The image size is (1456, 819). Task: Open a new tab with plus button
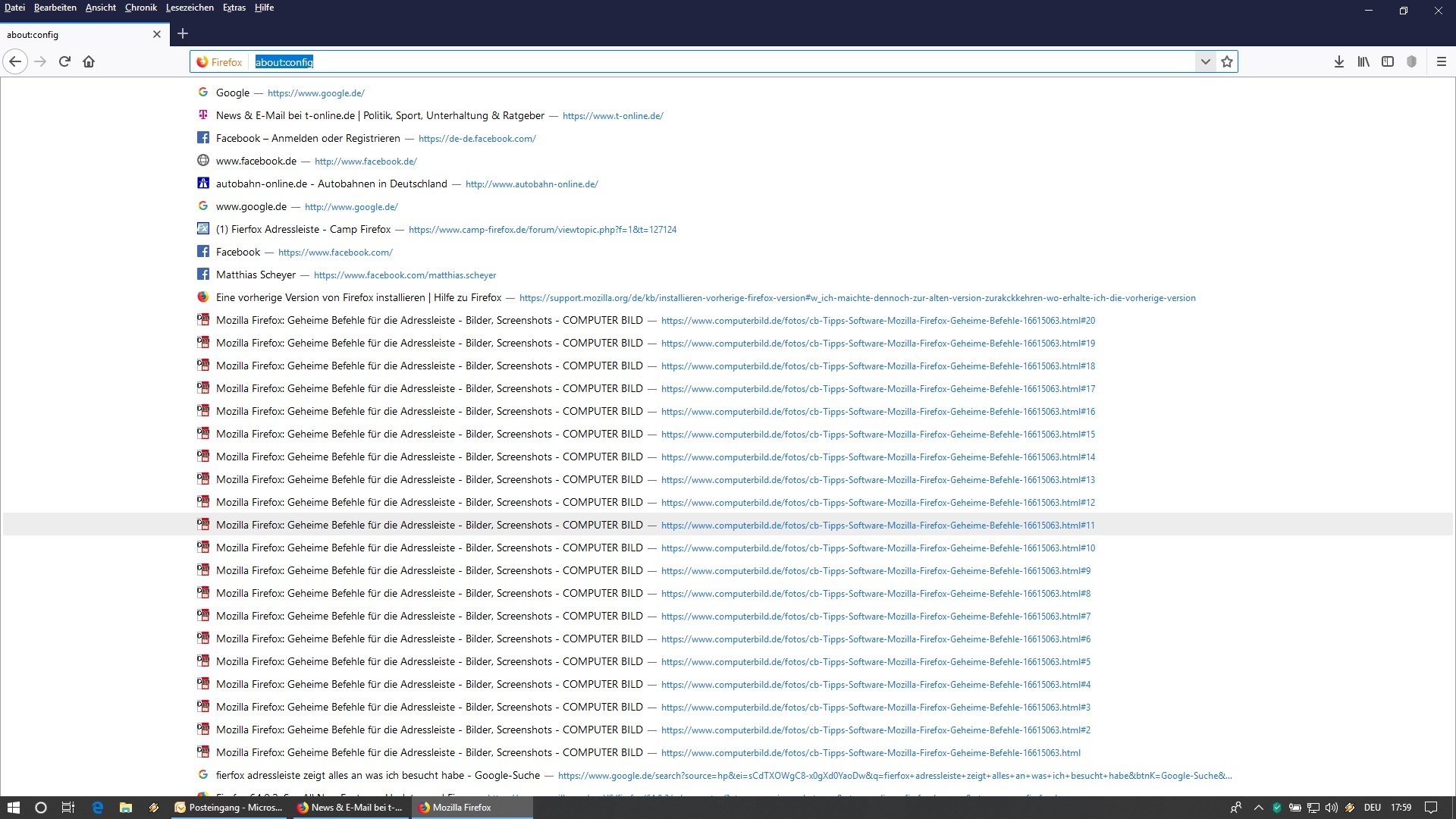click(183, 33)
